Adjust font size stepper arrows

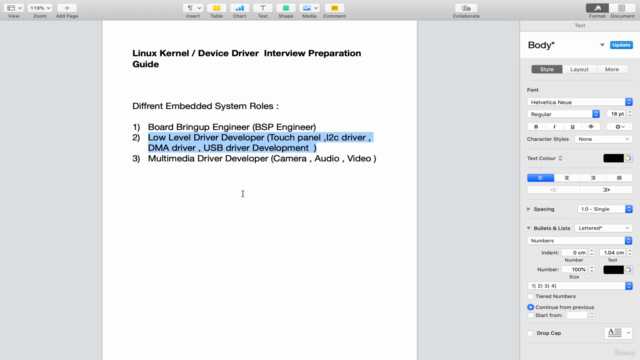coord(630,114)
